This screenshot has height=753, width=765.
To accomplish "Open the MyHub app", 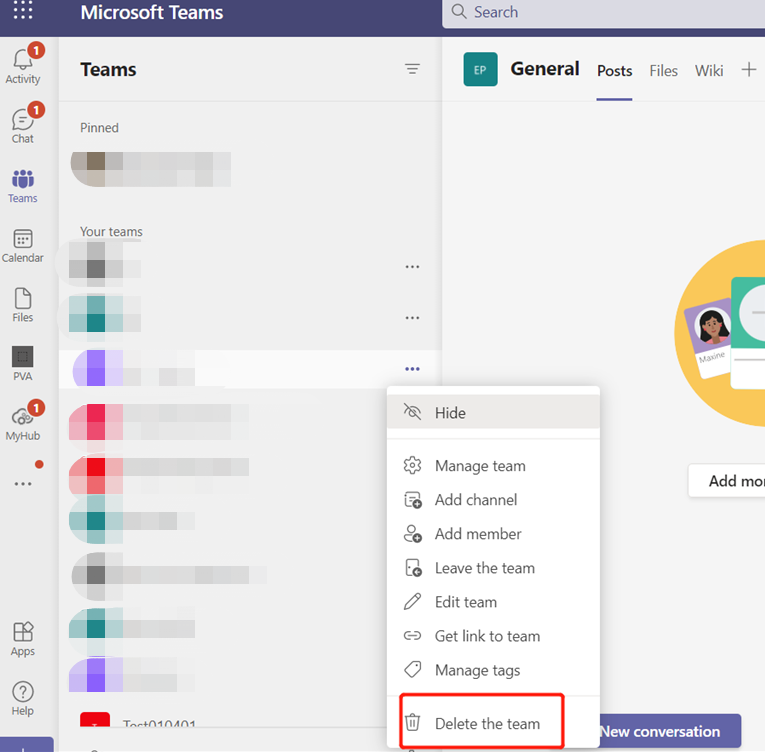I will click(22, 424).
